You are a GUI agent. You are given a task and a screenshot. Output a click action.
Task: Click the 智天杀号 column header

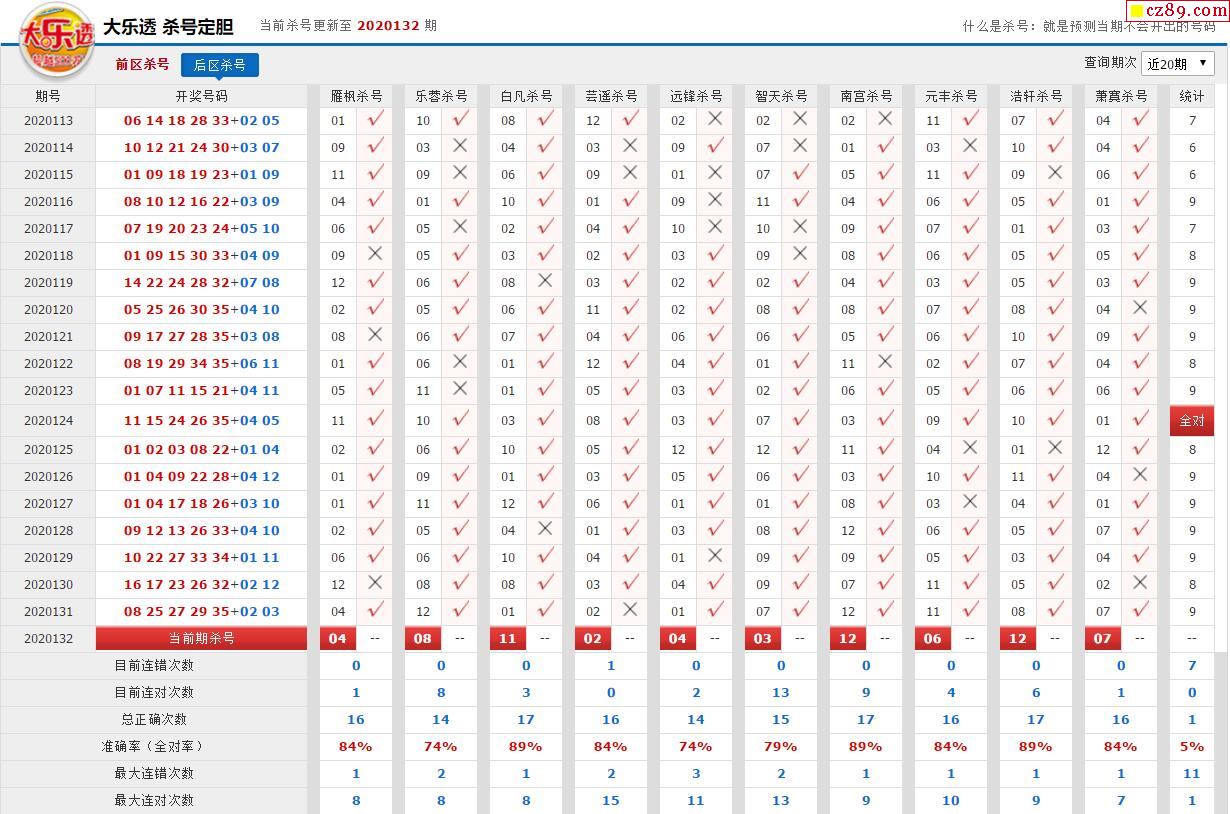(x=781, y=96)
